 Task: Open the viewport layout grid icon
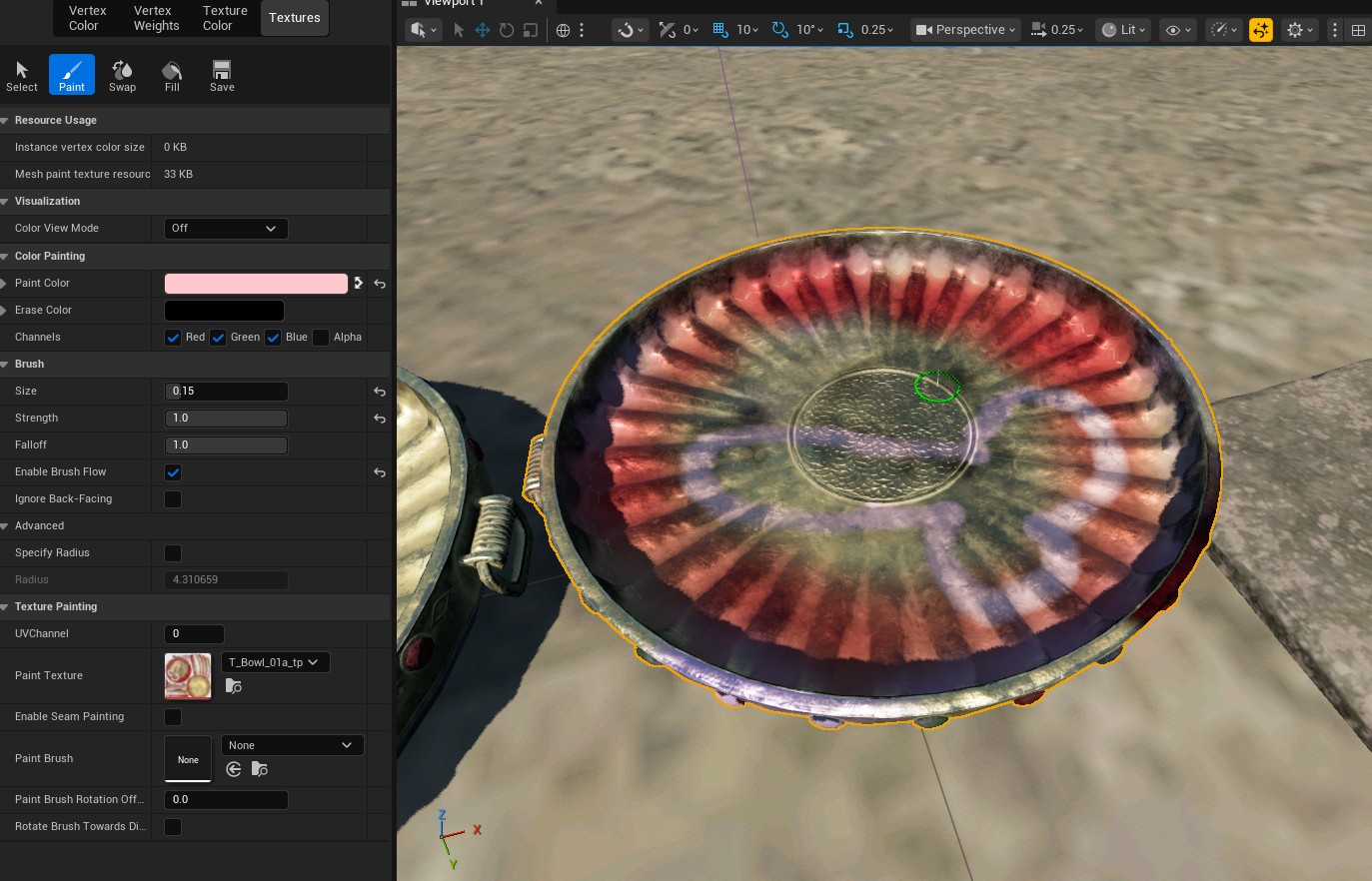point(1358,30)
